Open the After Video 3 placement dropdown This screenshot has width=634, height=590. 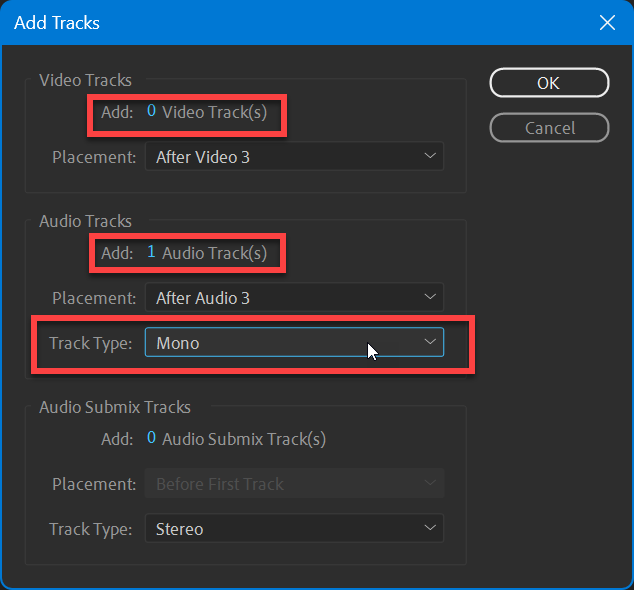point(294,157)
